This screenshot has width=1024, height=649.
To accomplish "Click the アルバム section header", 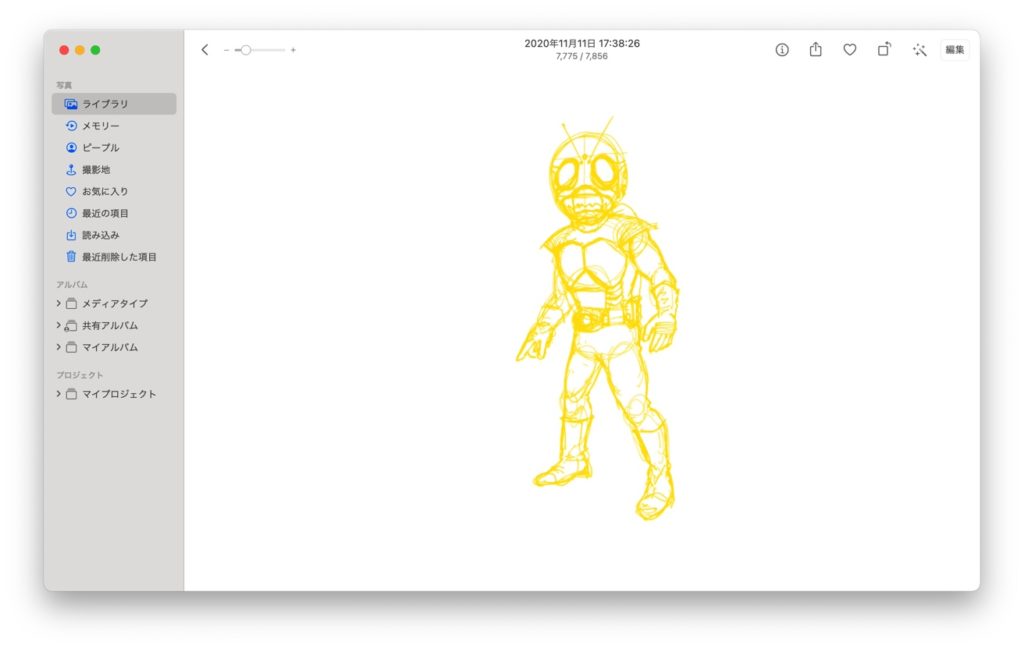I will (x=72, y=285).
